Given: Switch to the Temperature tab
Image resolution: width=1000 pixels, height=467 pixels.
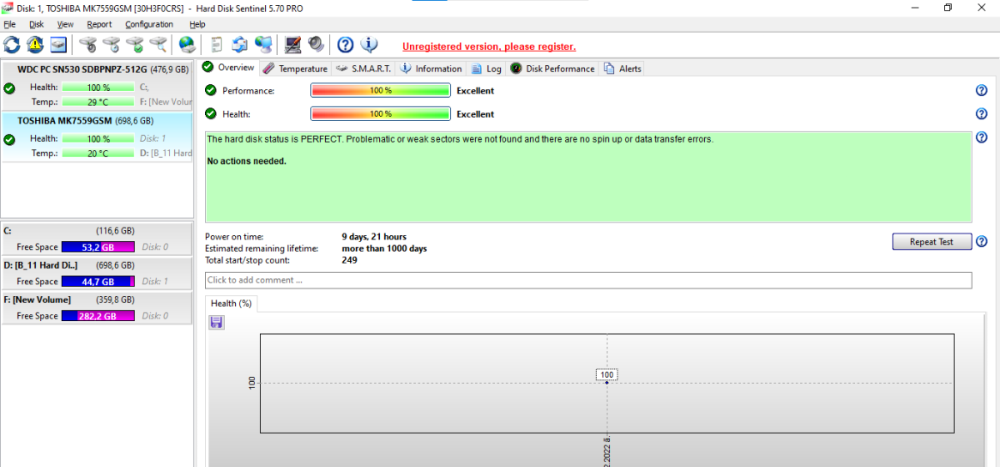Looking at the screenshot, I should pyautogui.click(x=295, y=69).
